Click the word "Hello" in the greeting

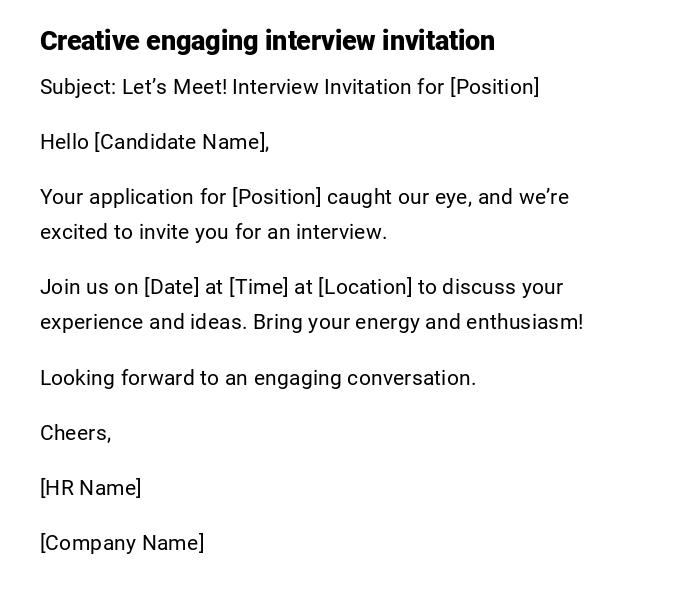pyautogui.click(x=64, y=142)
